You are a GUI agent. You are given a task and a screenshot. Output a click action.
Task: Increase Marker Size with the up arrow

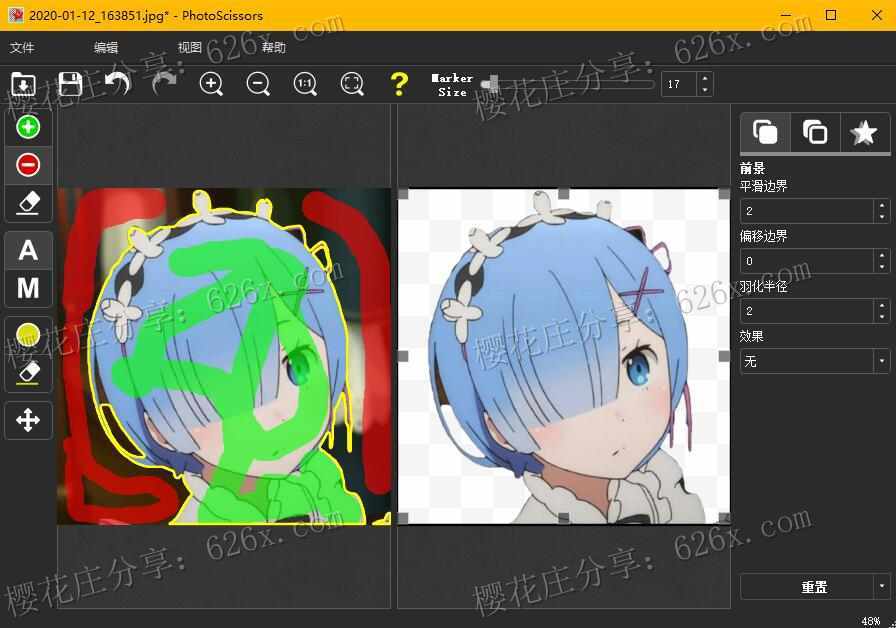pos(705,78)
